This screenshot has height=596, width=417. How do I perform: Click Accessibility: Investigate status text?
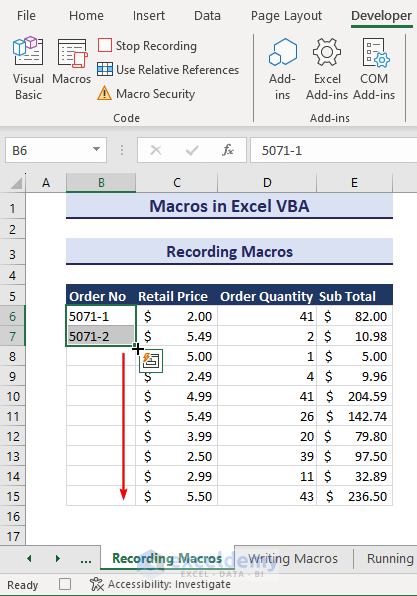(x=169, y=584)
